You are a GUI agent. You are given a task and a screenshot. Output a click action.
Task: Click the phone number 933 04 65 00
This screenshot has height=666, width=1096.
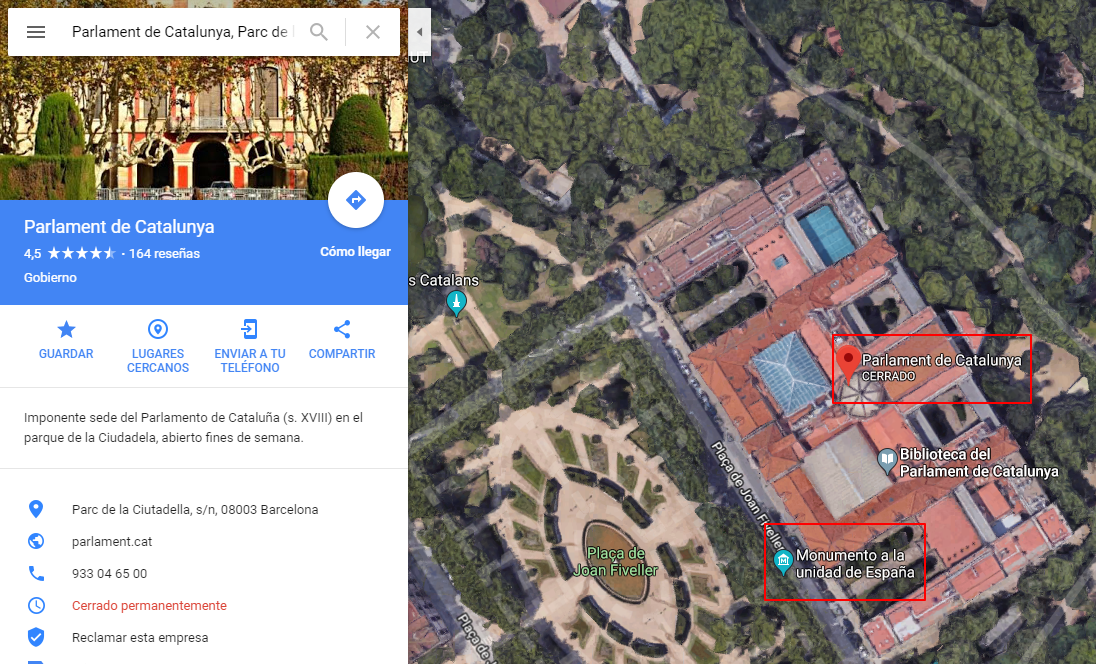click(109, 574)
